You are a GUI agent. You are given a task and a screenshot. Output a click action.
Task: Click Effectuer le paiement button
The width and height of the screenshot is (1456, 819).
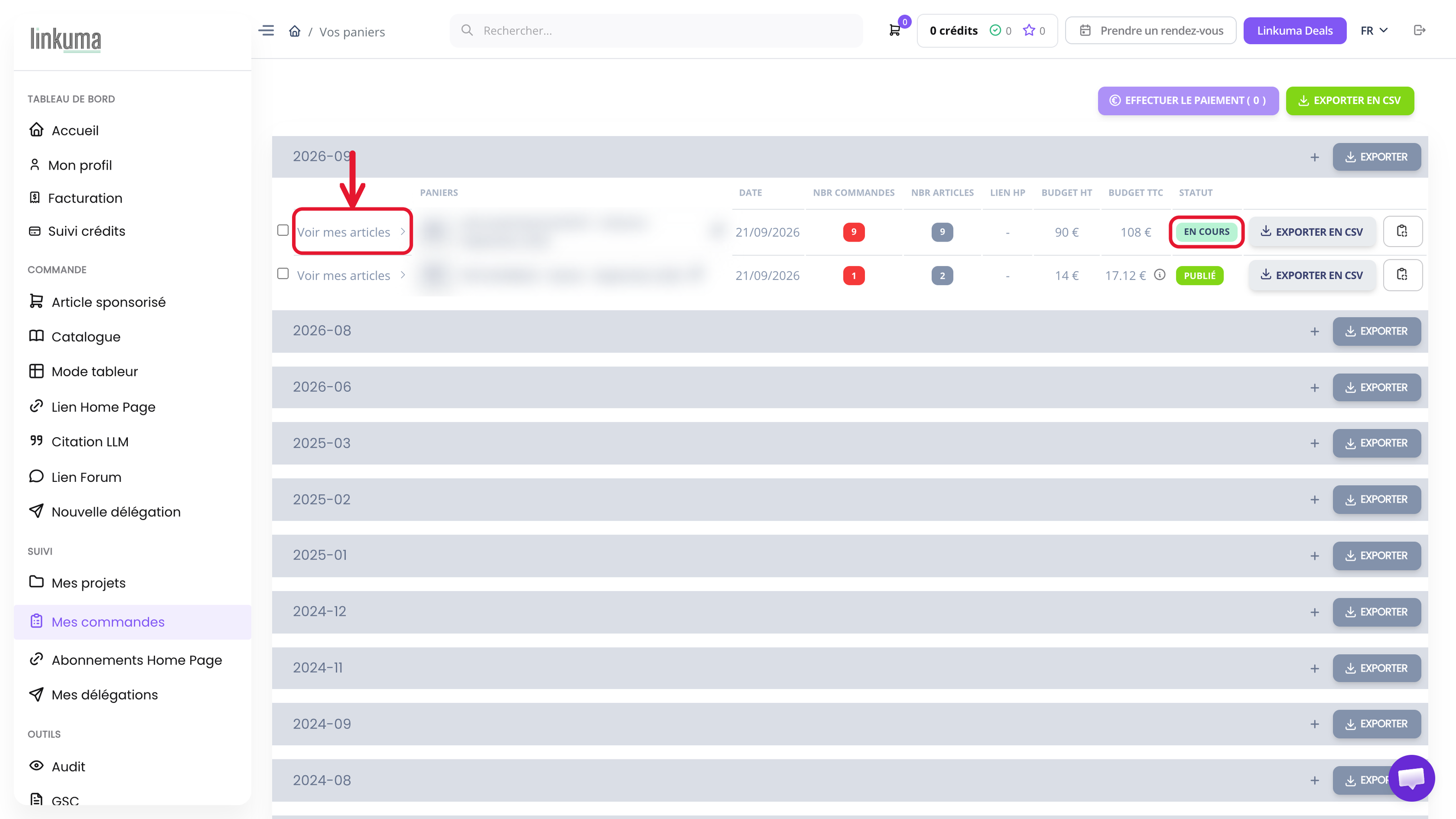(1188, 101)
